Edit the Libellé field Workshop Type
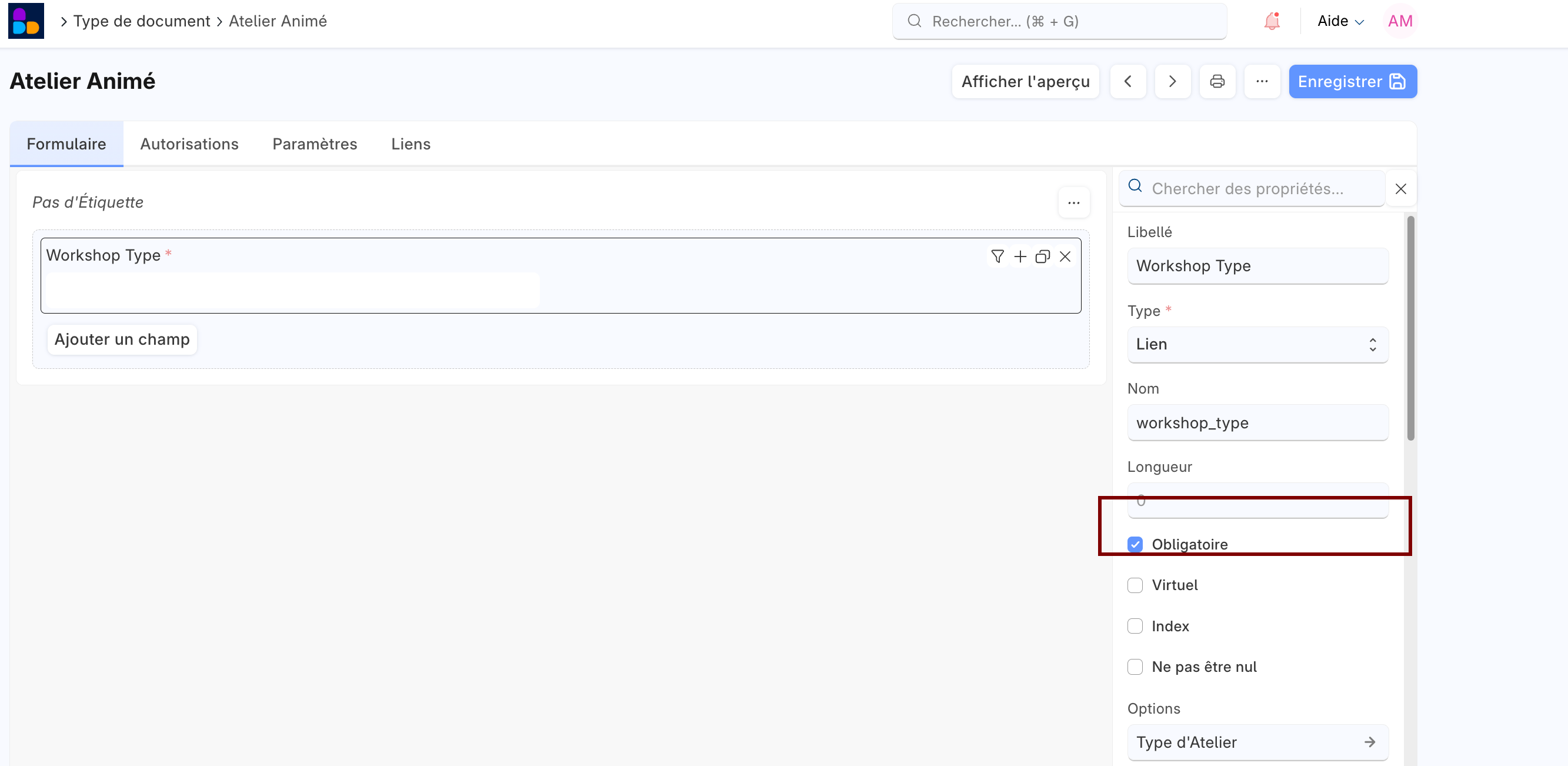Image resolution: width=1568 pixels, height=766 pixels. pyautogui.click(x=1257, y=266)
